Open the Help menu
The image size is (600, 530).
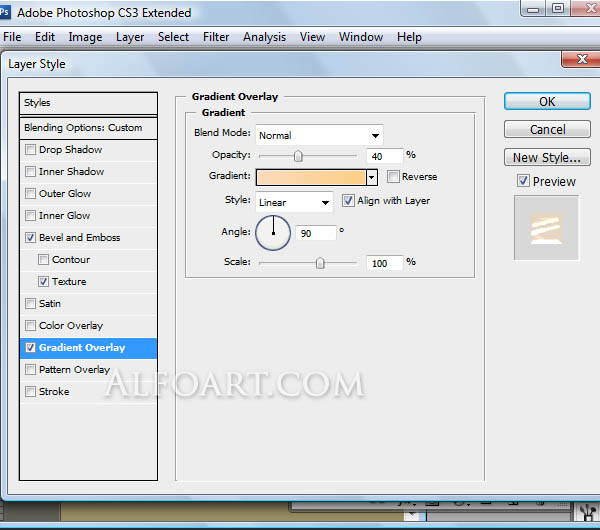point(409,37)
